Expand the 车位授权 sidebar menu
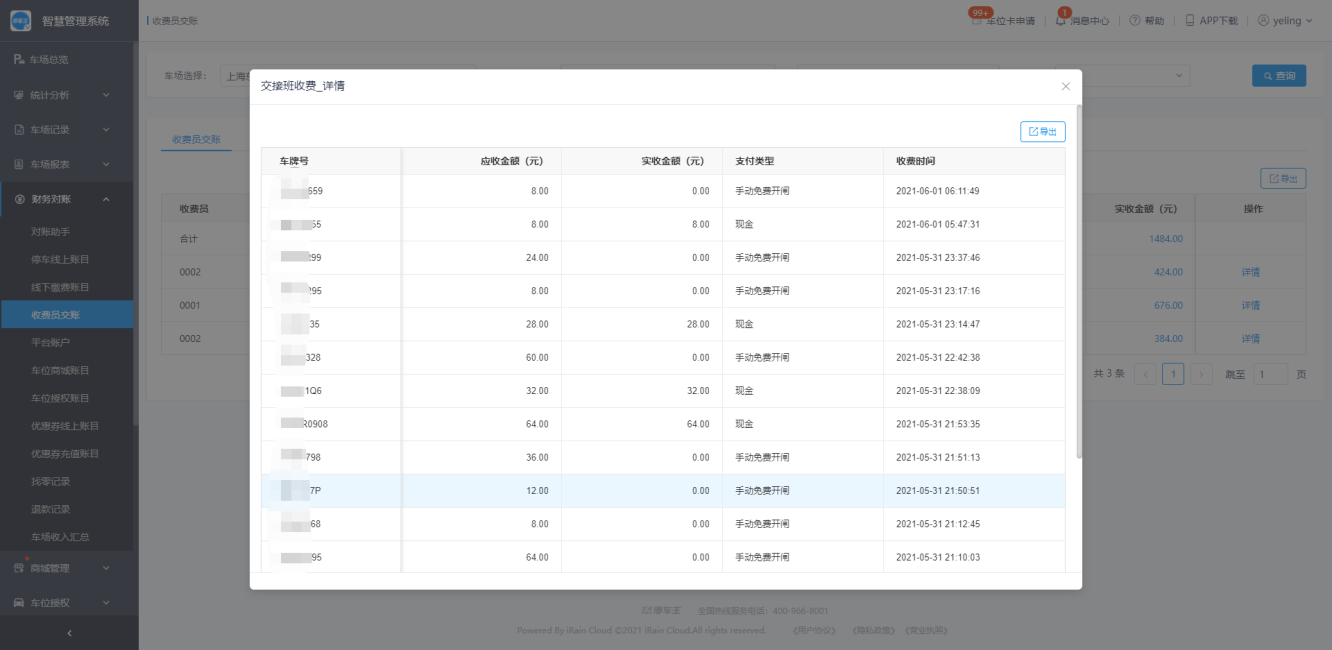The image size is (1332, 650). click(67, 603)
